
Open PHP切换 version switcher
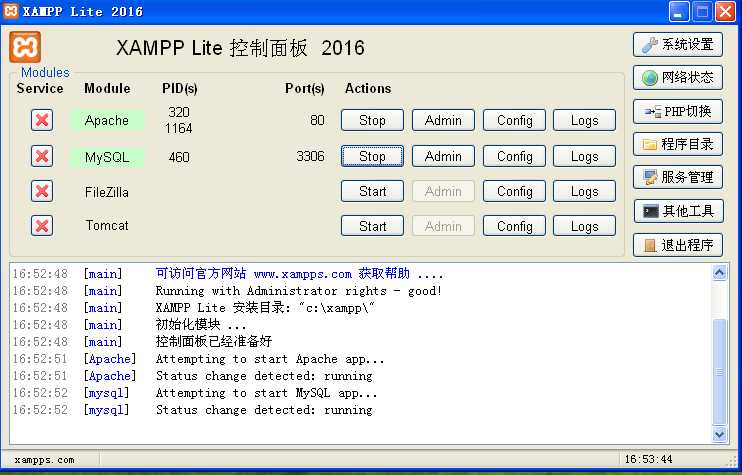pyautogui.click(x=678, y=111)
